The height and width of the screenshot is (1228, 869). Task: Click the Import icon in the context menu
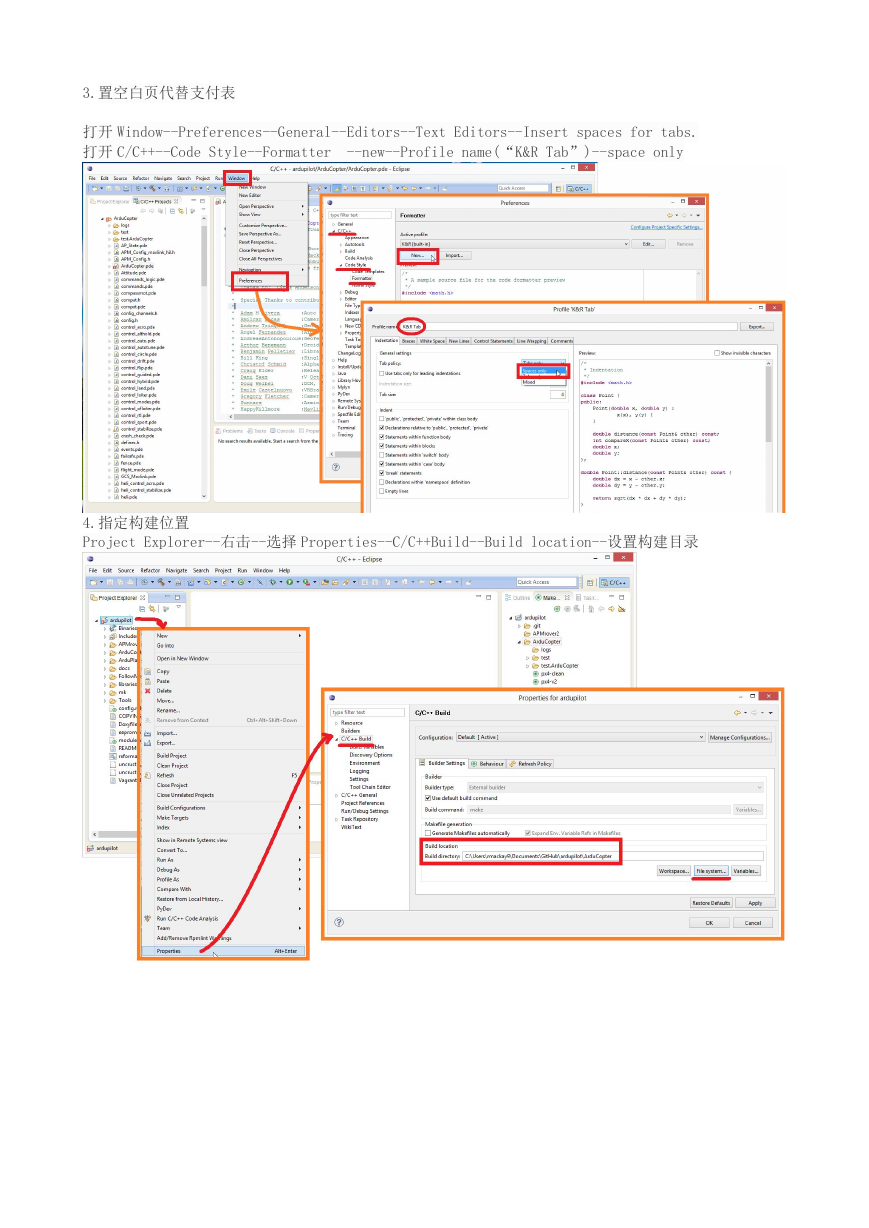pyautogui.click(x=147, y=733)
